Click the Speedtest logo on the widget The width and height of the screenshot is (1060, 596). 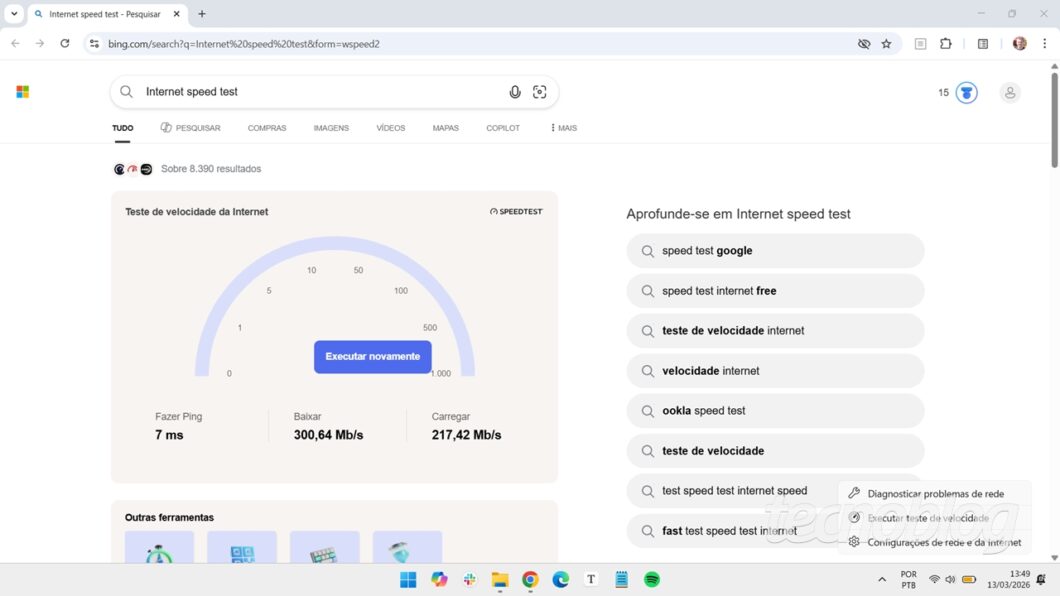pos(516,211)
